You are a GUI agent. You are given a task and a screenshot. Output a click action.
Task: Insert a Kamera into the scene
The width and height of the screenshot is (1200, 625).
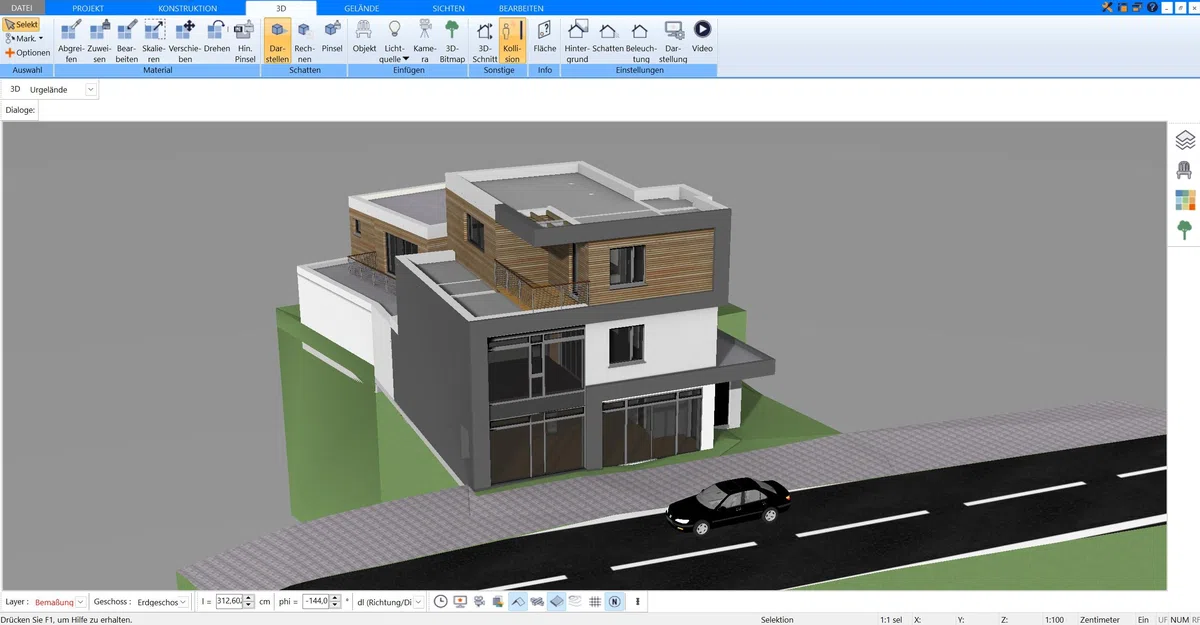coord(425,41)
